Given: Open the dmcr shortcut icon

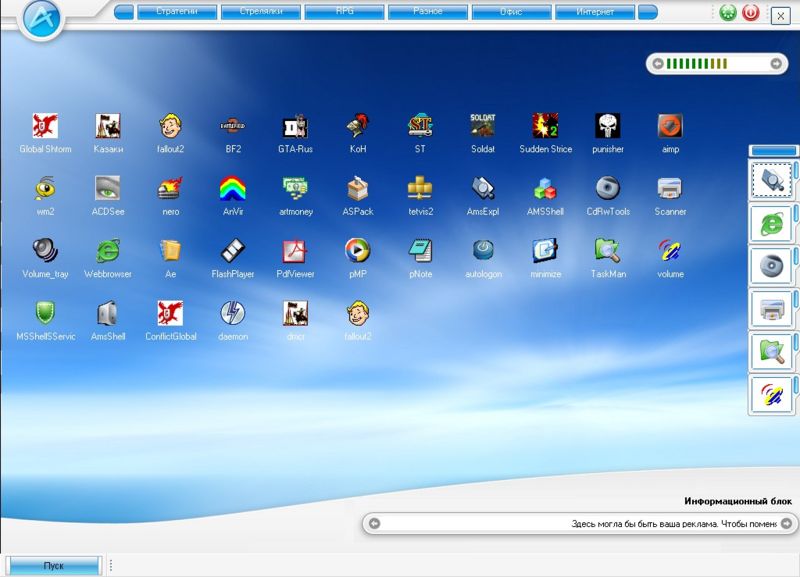Looking at the screenshot, I should (x=295, y=313).
